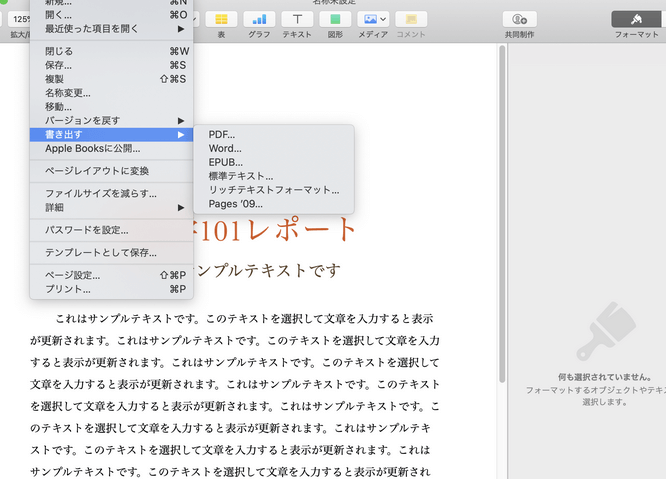Viewport: 666px width, 479px height.
Task: Click the 共同制作 (Collaborate) icon
Action: [x=519, y=19]
